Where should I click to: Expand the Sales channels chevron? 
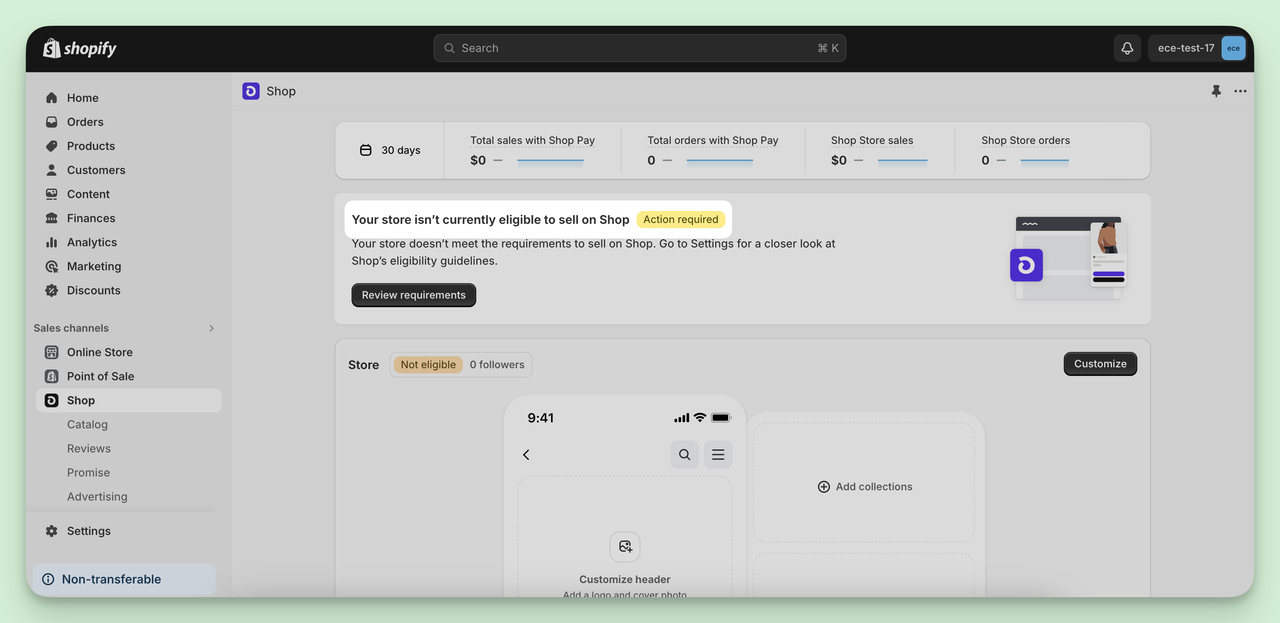coord(211,328)
